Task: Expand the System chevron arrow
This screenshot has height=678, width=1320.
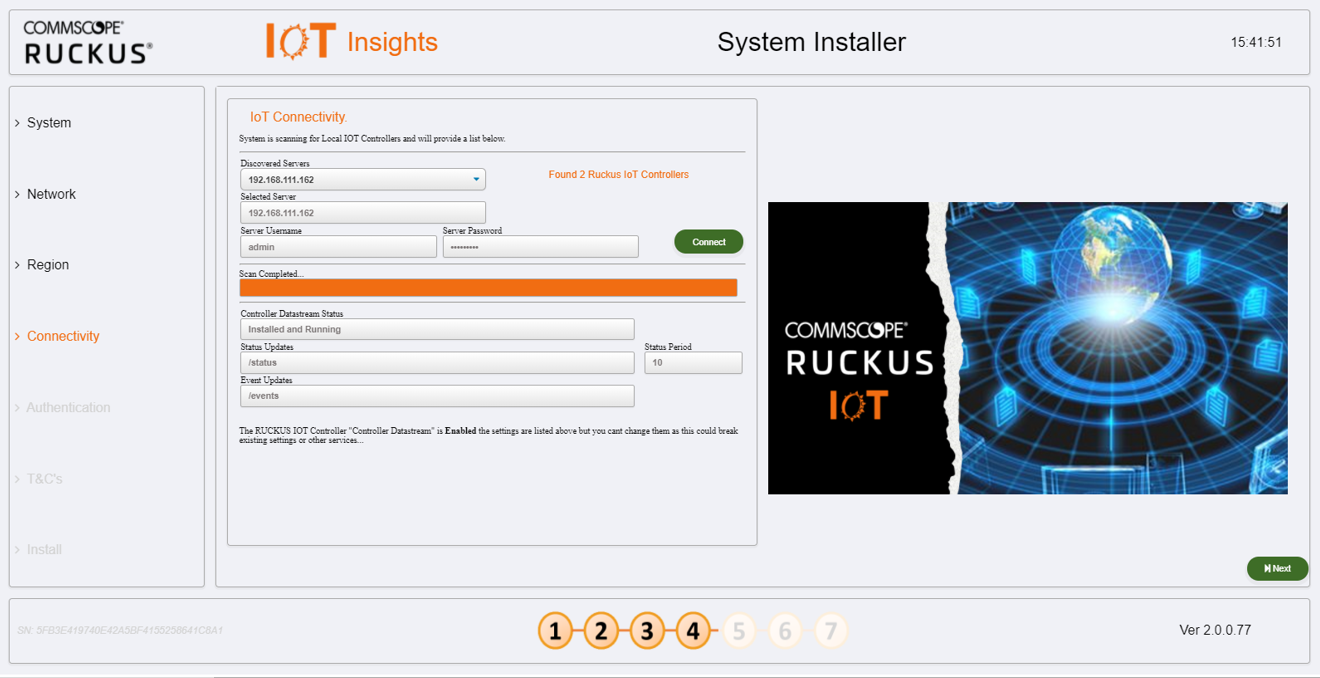Action: coord(17,123)
